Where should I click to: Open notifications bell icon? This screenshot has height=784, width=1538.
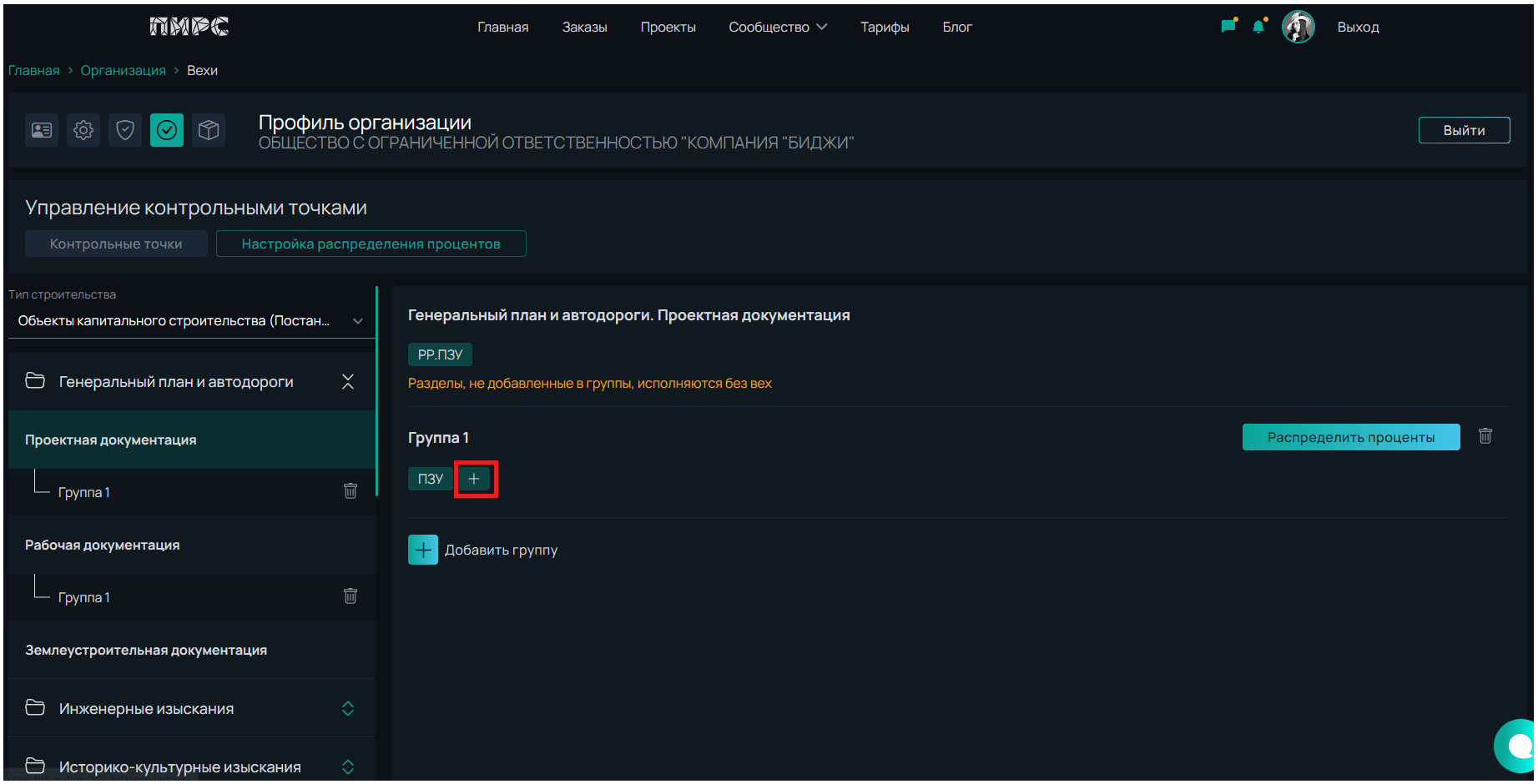click(x=1258, y=27)
